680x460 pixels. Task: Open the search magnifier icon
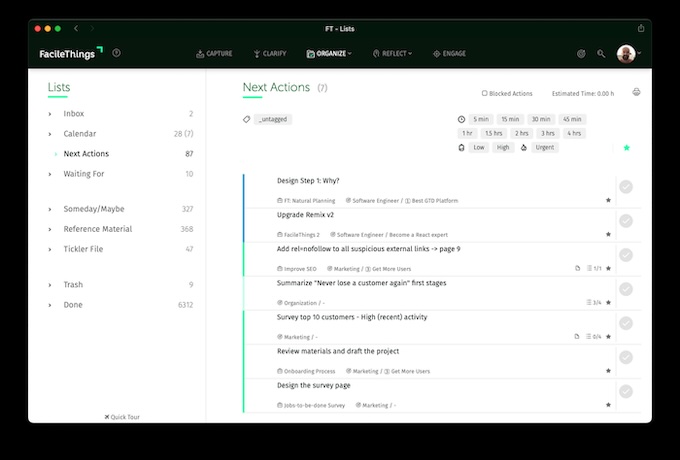click(601, 53)
